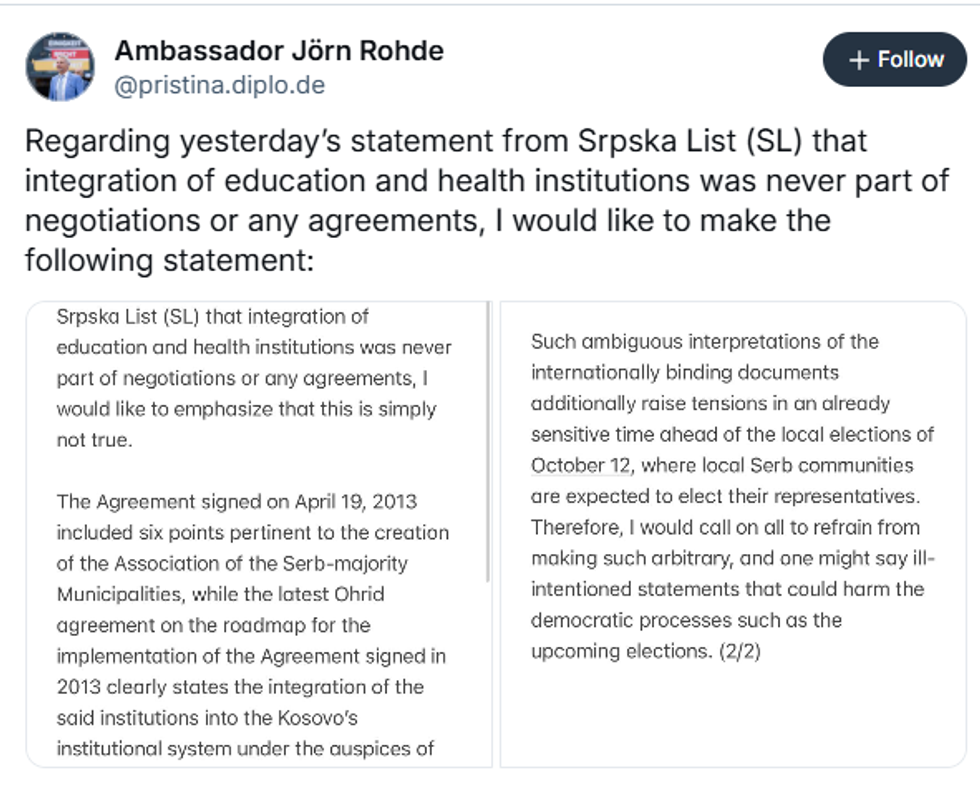Click "internationally binding documents" in the right image
The image size is (980, 791).
[685, 372]
